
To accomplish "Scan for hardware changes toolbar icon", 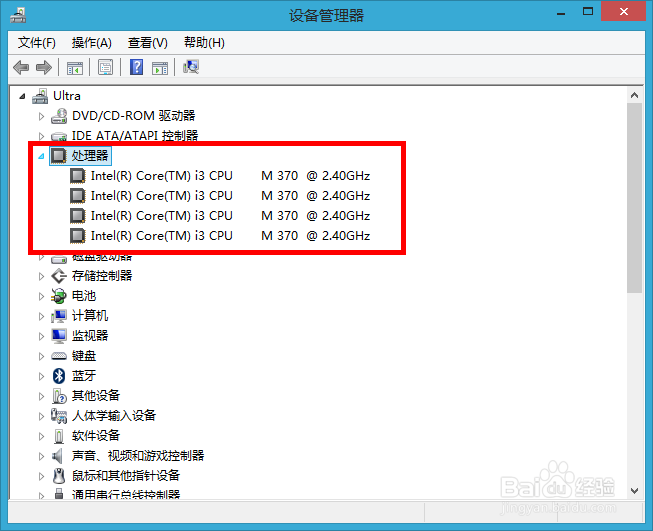I will (x=191, y=67).
